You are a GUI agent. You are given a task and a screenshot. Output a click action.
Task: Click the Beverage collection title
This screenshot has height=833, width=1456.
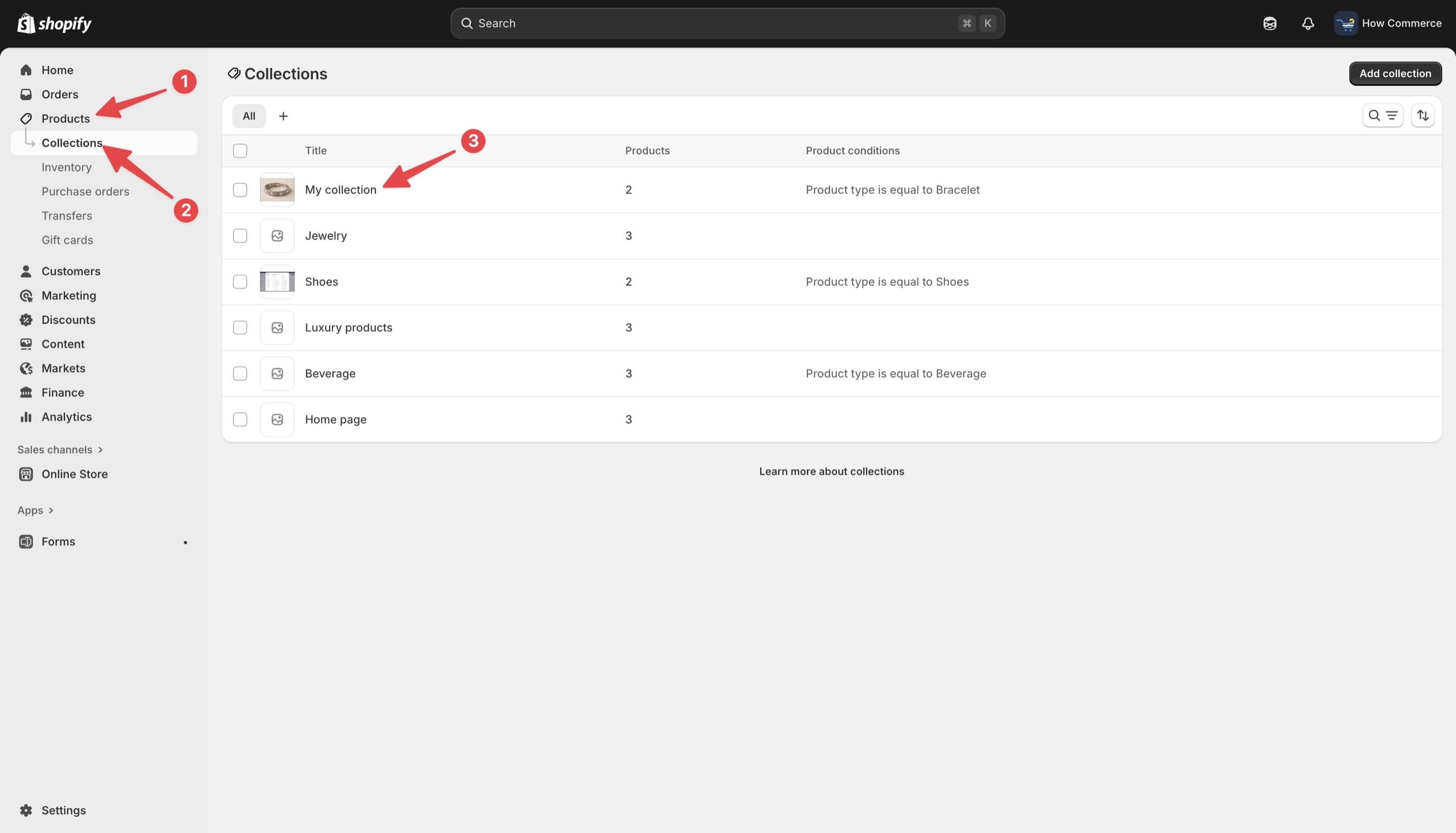click(330, 374)
